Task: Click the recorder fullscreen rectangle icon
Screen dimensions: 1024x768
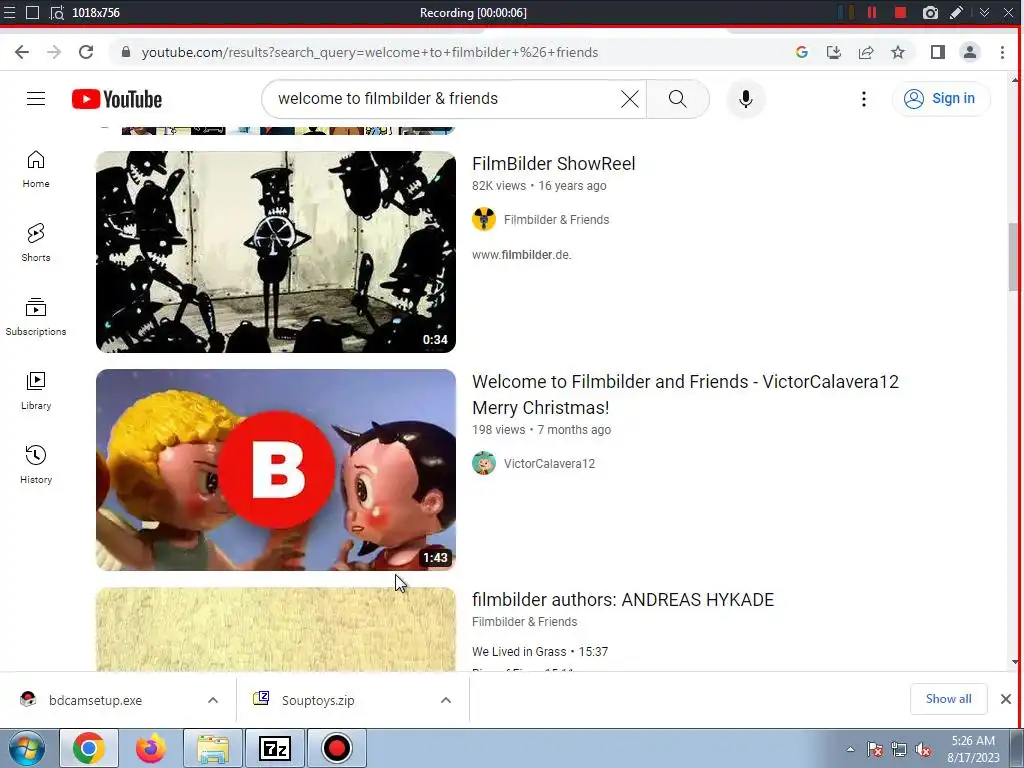Action: [x=32, y=12]
